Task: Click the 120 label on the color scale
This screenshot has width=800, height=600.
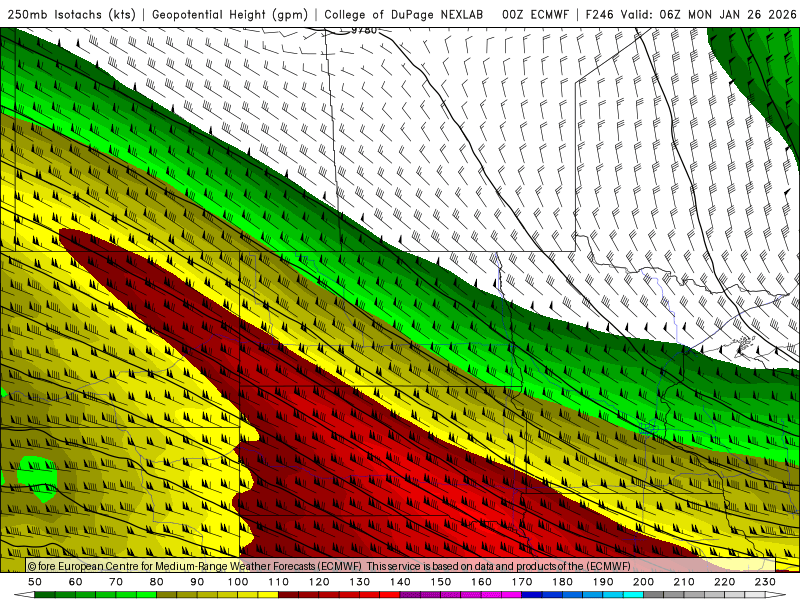Action: click(x=319, y=582)
